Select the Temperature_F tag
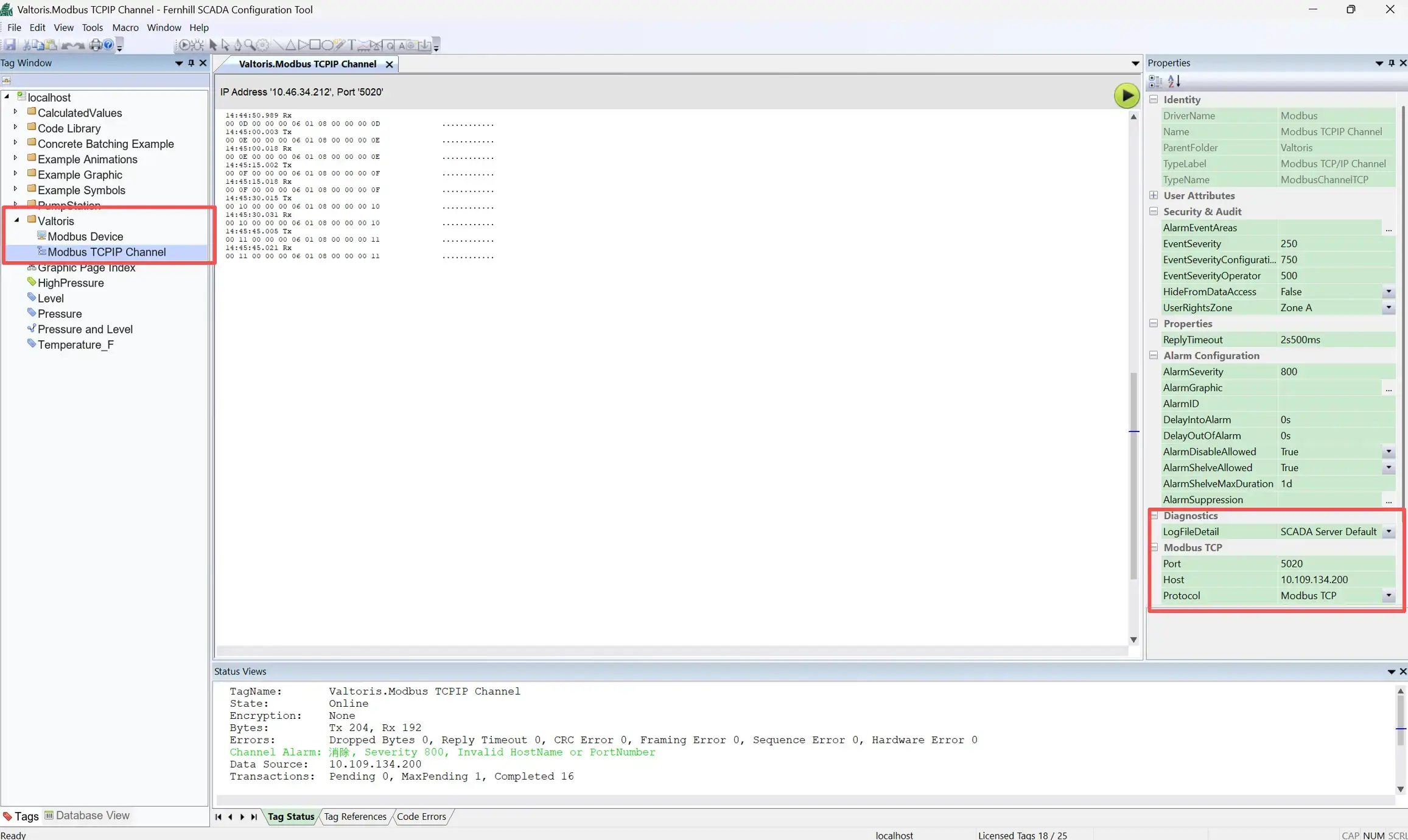Screen dimensions: 1408x840 pyautogui.click(x=75, y=345)
